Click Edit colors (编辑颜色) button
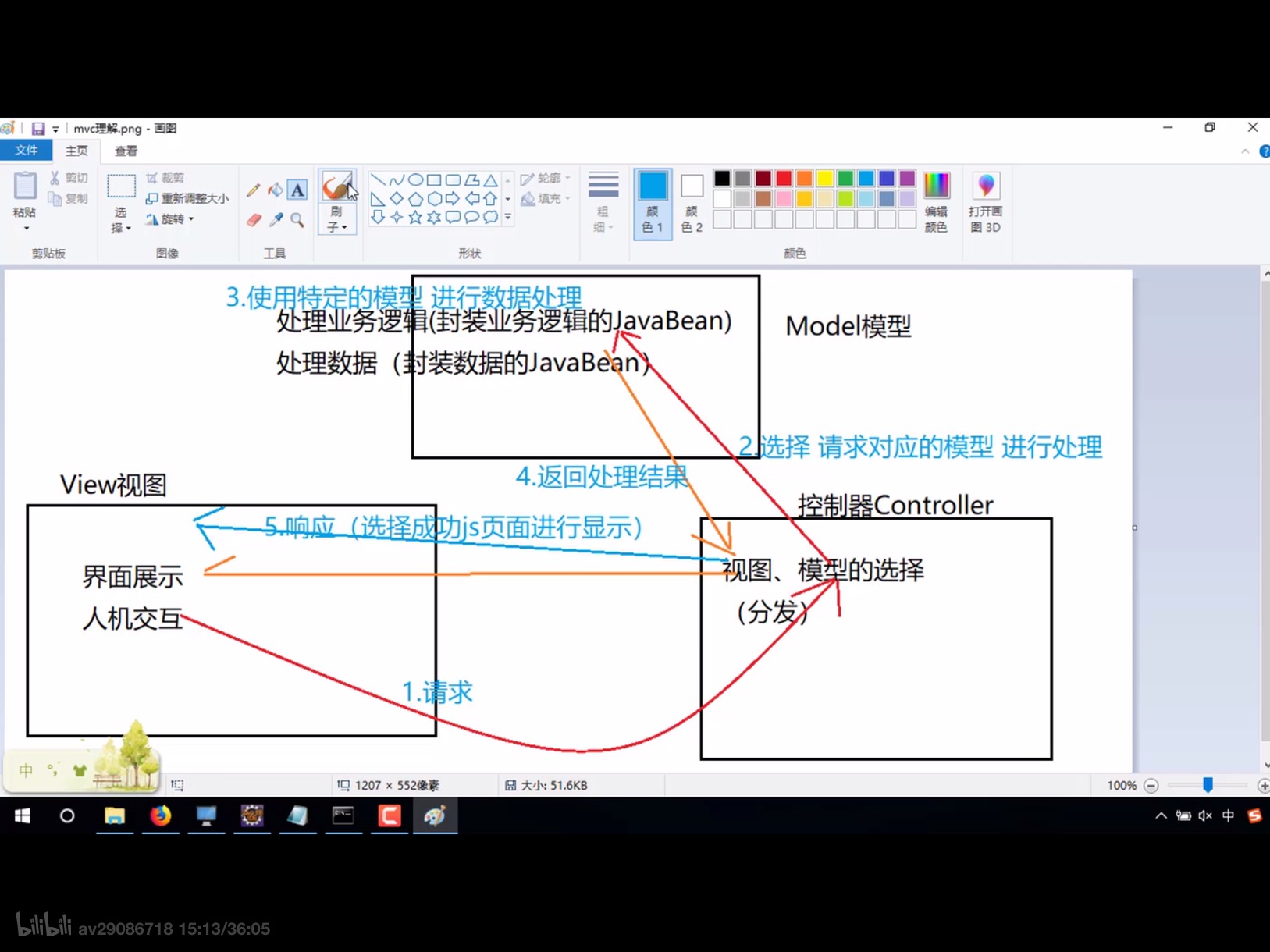This screenshot has width=1270, height=952. [937, 201]
